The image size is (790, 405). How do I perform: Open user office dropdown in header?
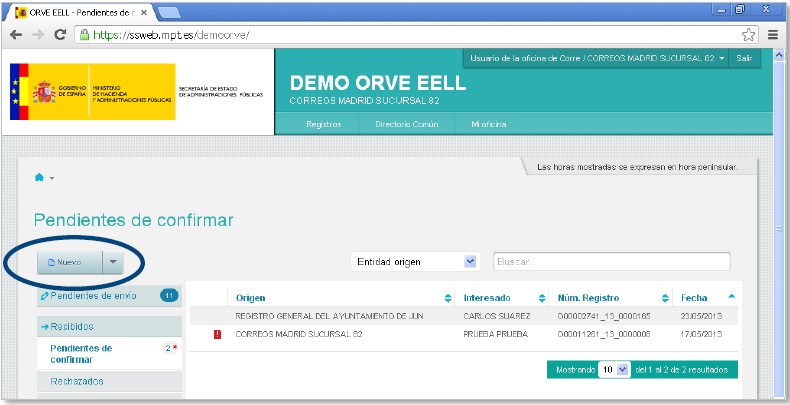point(721,59)
